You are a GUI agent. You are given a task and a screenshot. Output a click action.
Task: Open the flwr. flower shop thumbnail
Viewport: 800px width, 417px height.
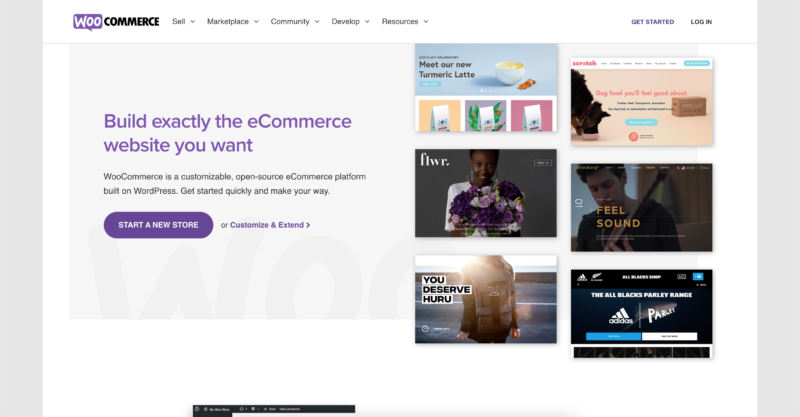coord(486,193)
